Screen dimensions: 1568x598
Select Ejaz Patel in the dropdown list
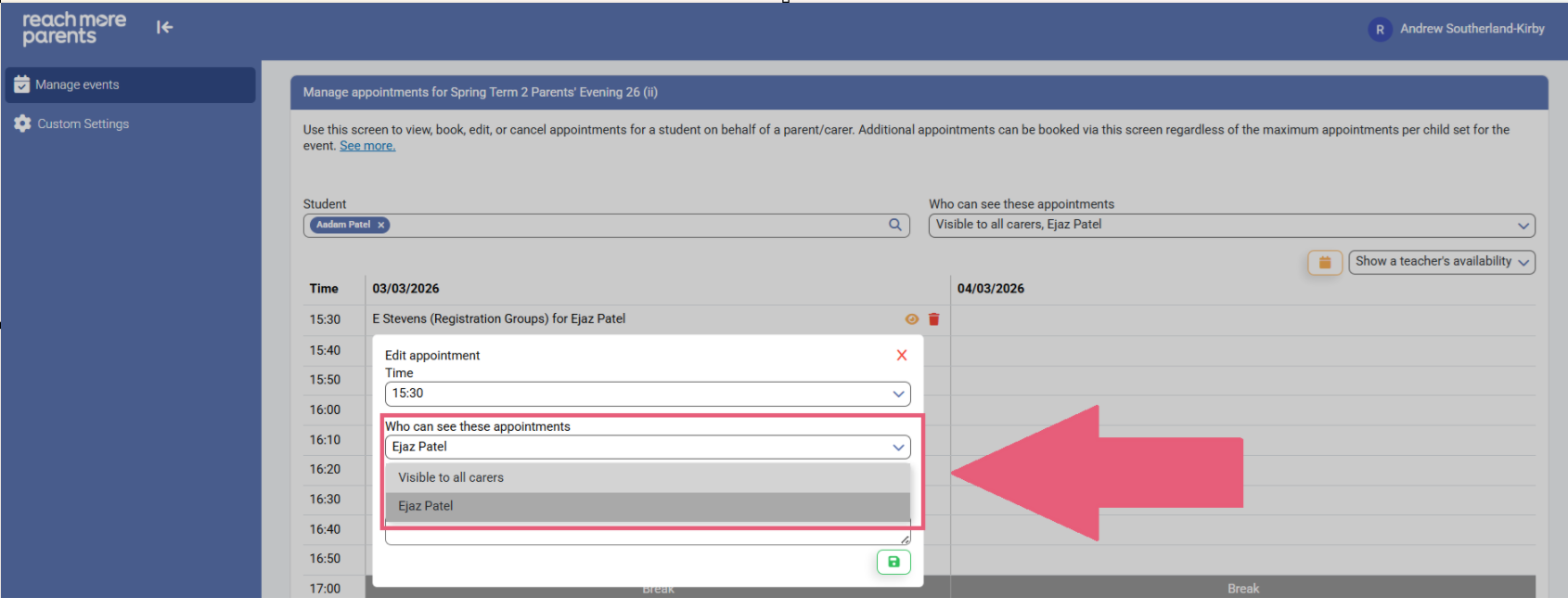(426, 506)
